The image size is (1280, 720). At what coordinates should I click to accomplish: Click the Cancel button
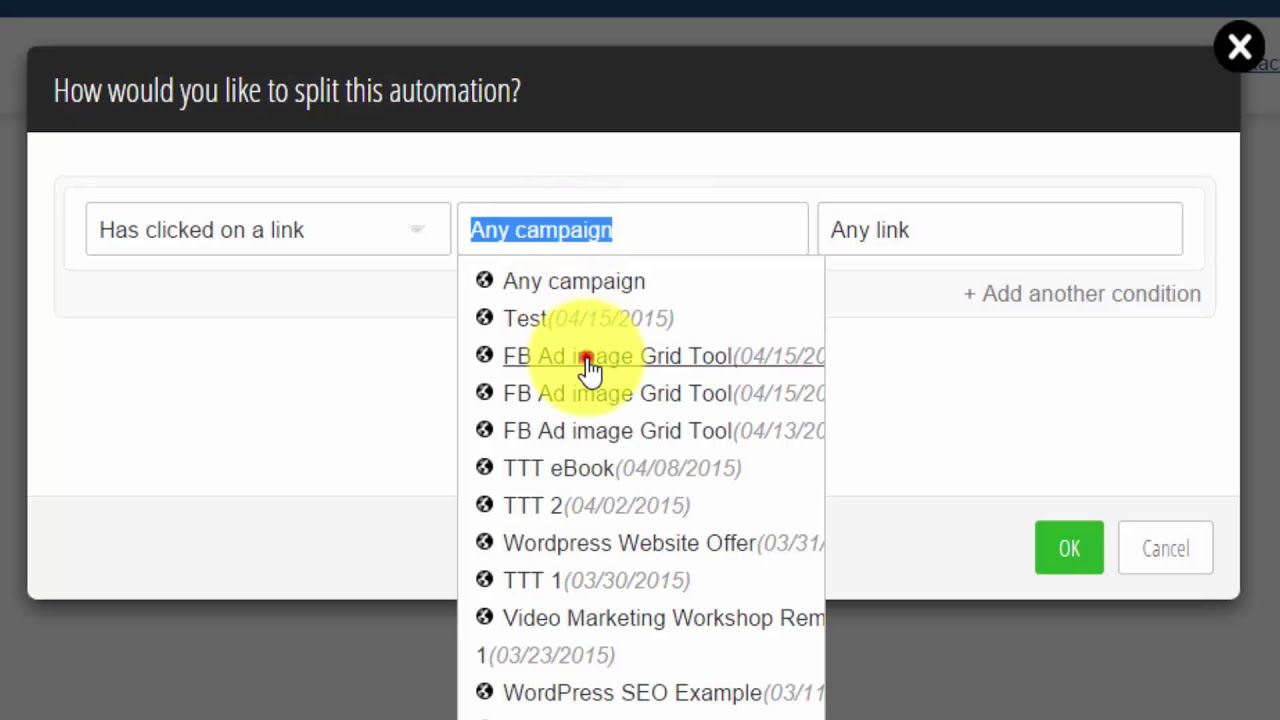click(x=1165, y=548)
